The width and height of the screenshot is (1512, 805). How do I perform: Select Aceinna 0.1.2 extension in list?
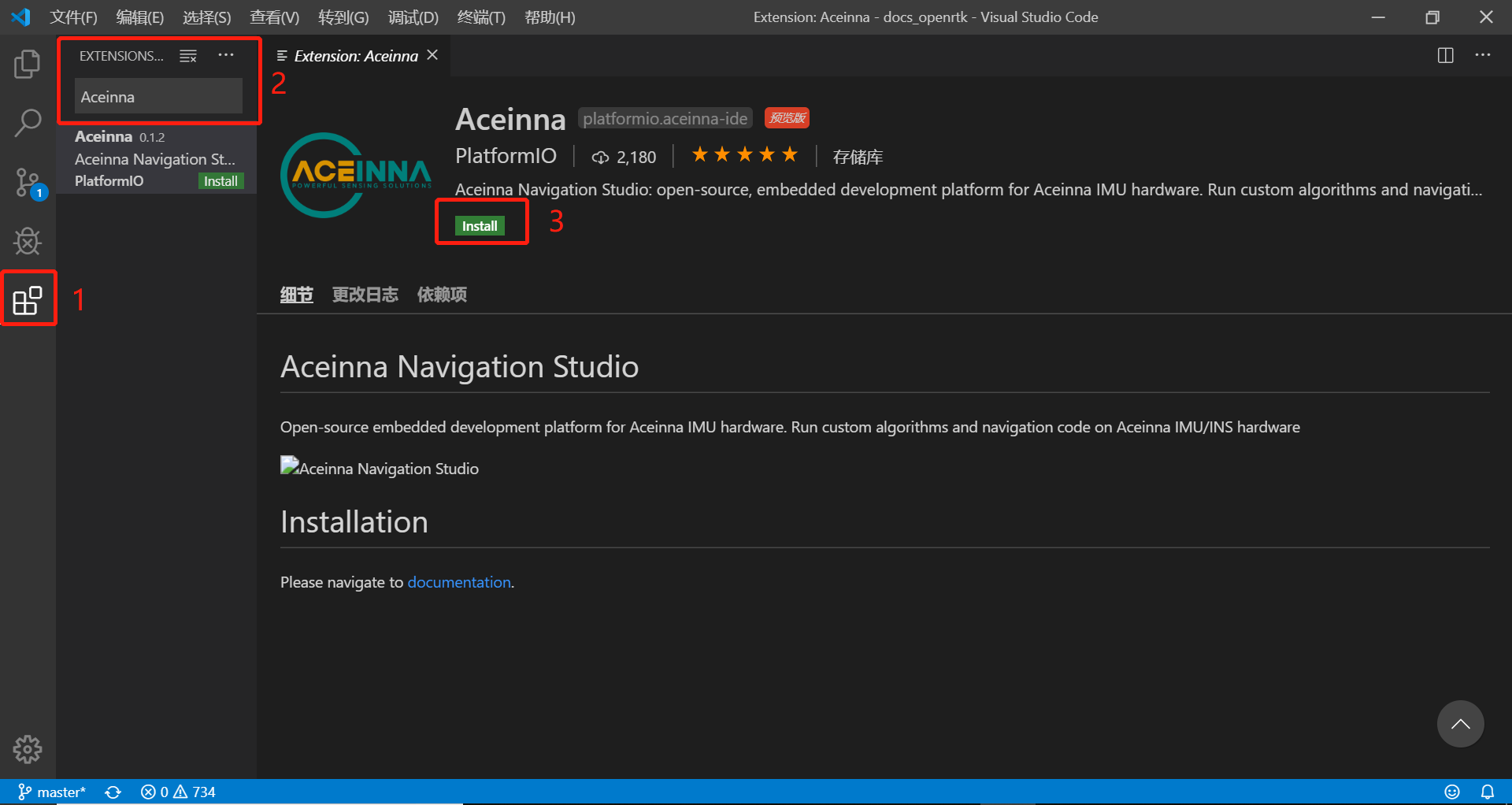(x=157, y=158)
